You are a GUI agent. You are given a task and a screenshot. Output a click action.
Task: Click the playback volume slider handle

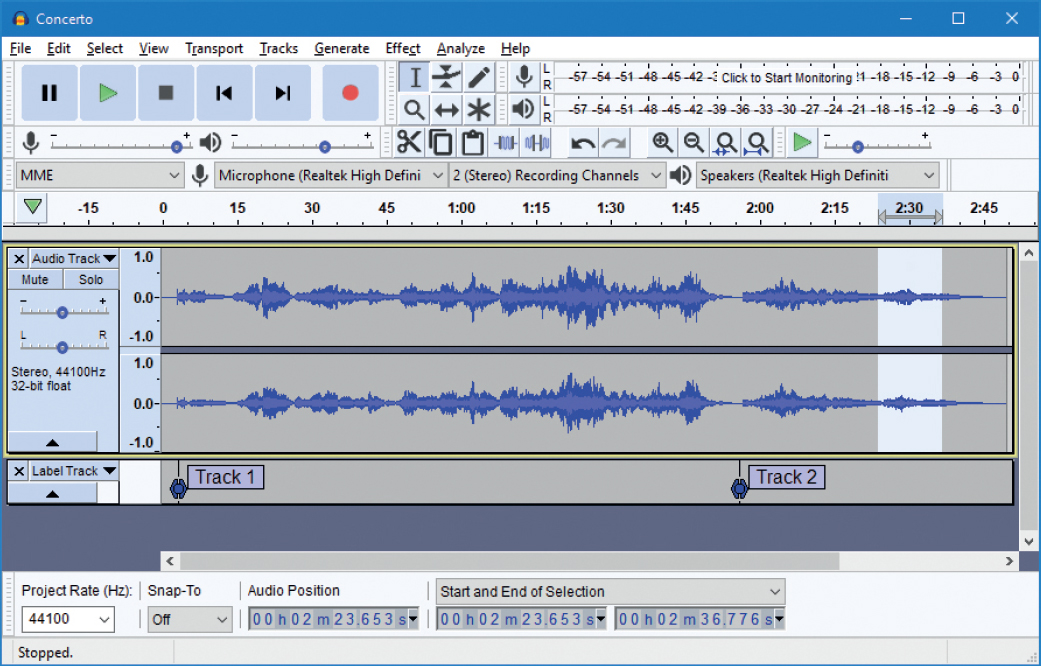pos(324,147)
